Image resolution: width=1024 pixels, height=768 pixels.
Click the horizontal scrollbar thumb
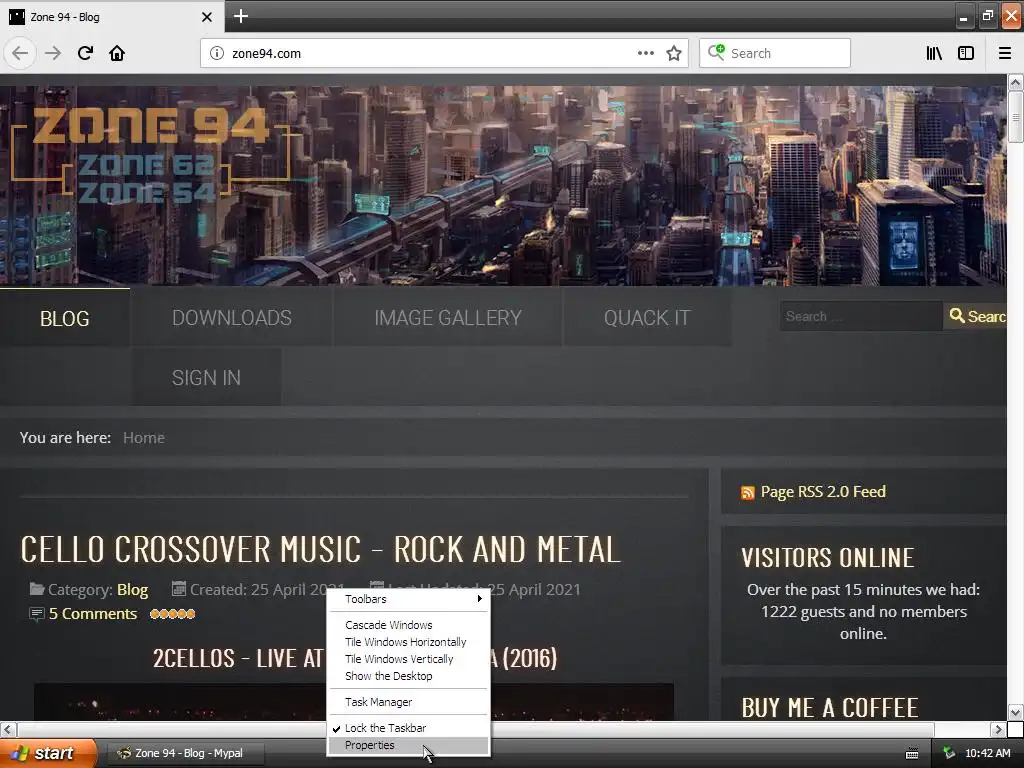476,729
